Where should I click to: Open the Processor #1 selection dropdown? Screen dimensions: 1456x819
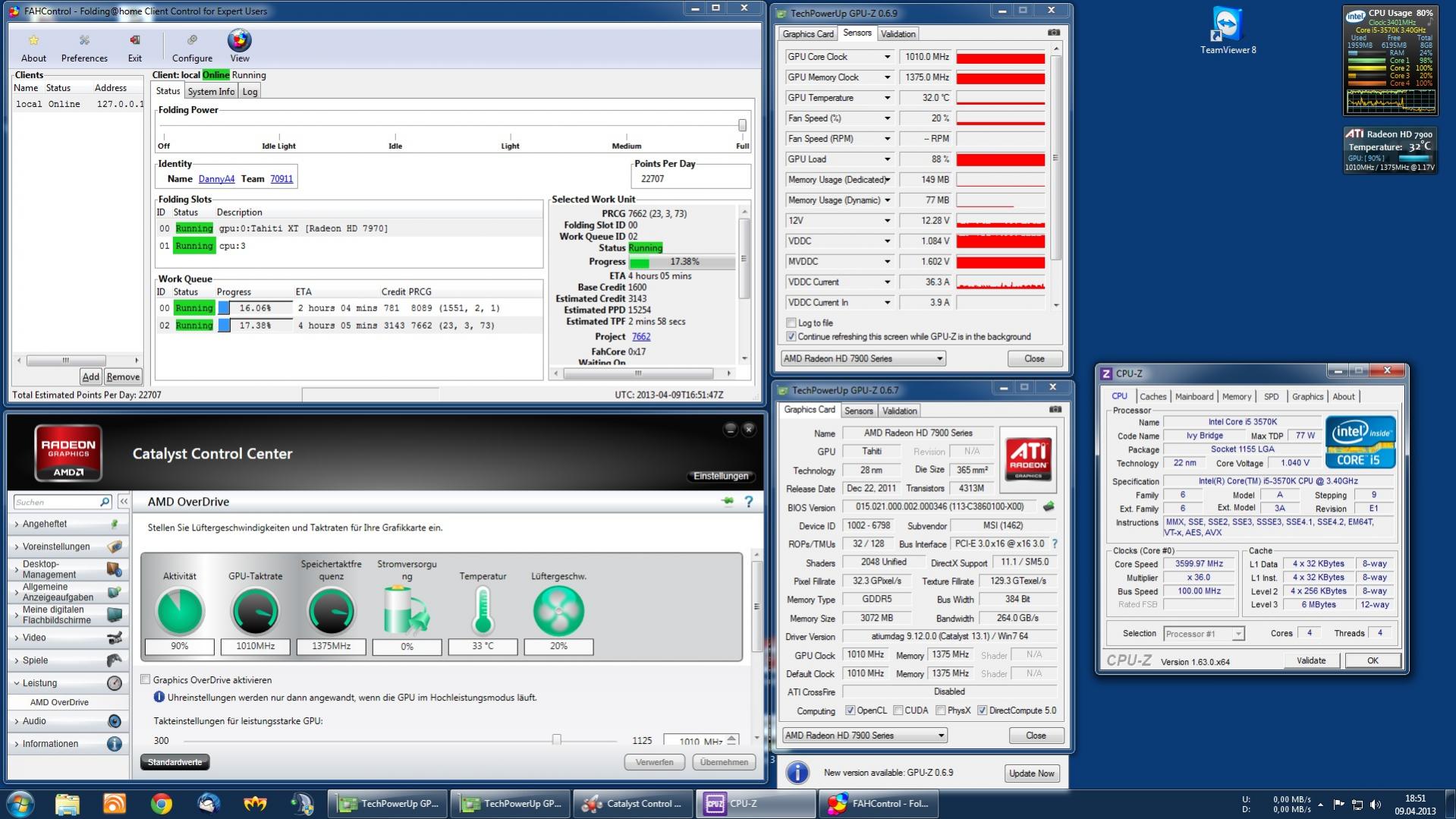tap(1205, 633)
